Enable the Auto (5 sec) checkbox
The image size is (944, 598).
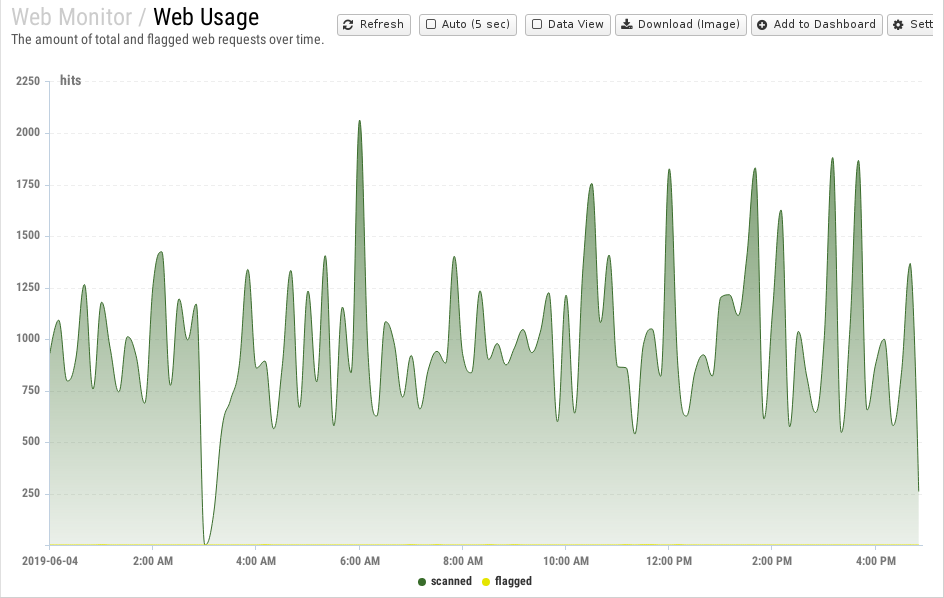[431, 25]
